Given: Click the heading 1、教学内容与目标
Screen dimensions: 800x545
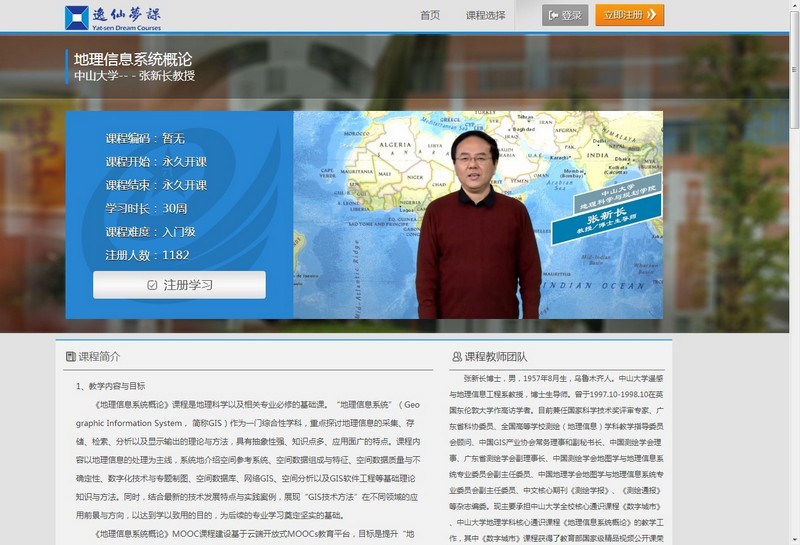Looking at the screenshot, I should tap(110, 386).
